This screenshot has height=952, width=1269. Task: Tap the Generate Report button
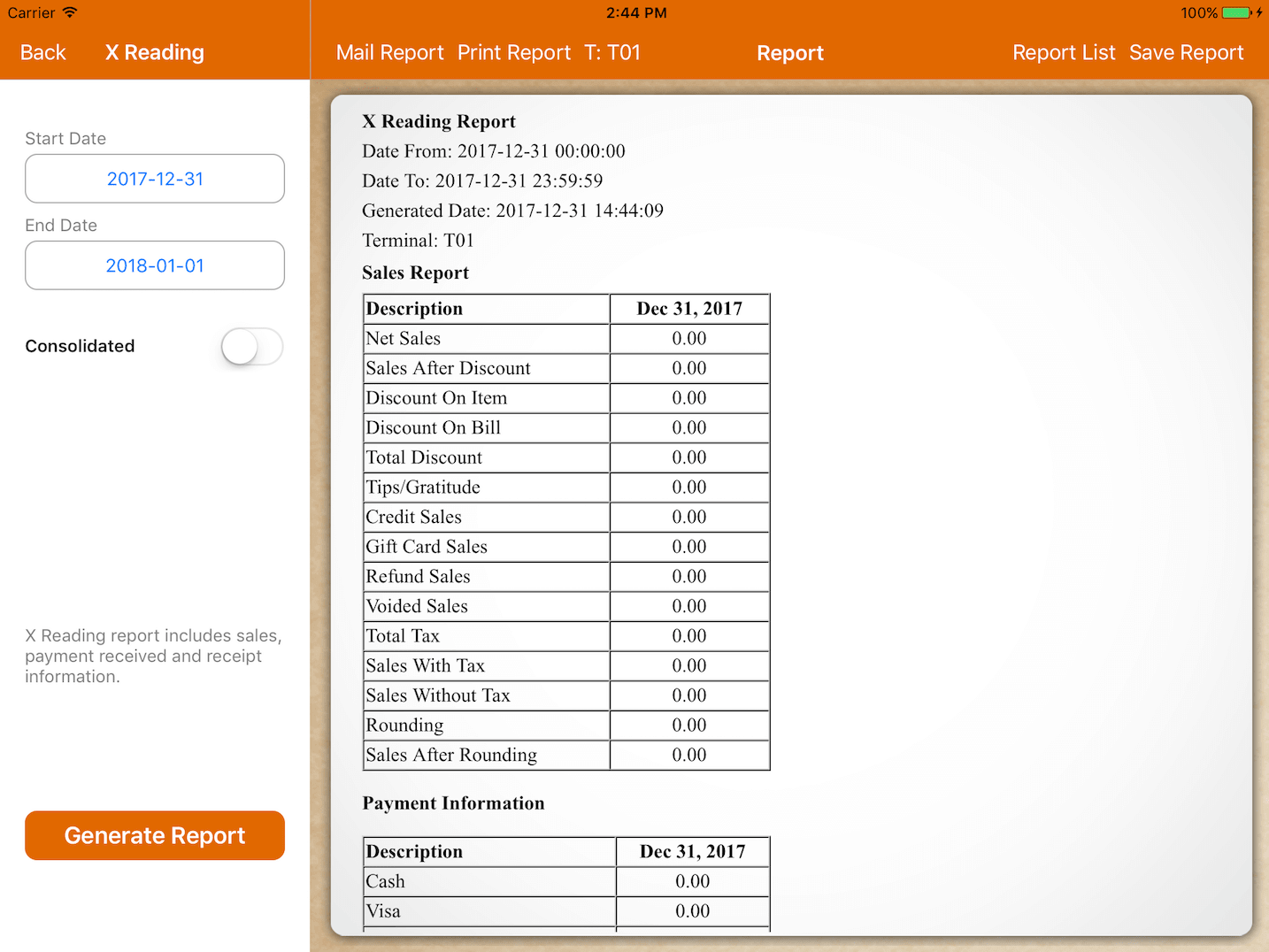coord(155,835)
